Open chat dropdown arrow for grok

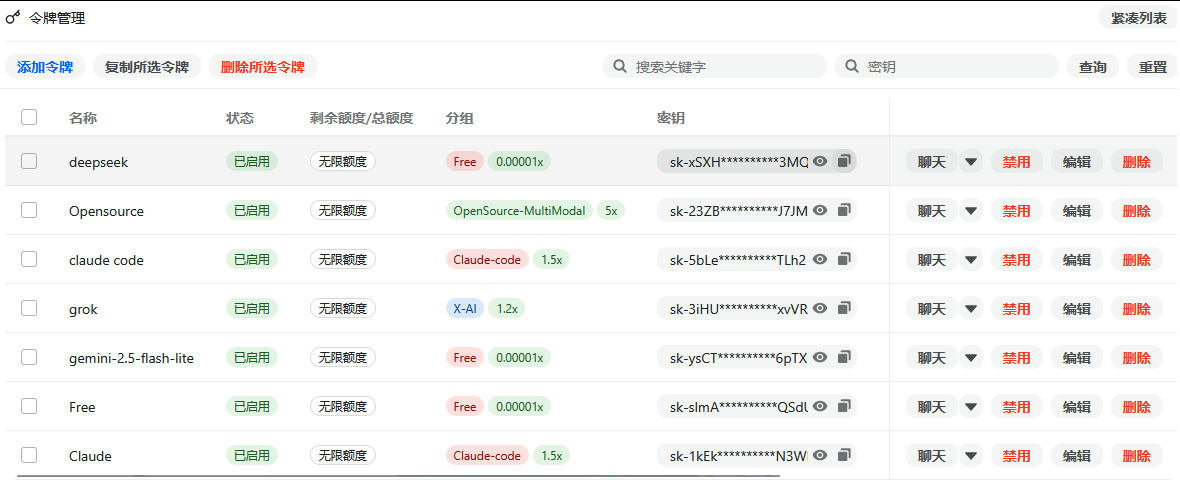point(972,308)
